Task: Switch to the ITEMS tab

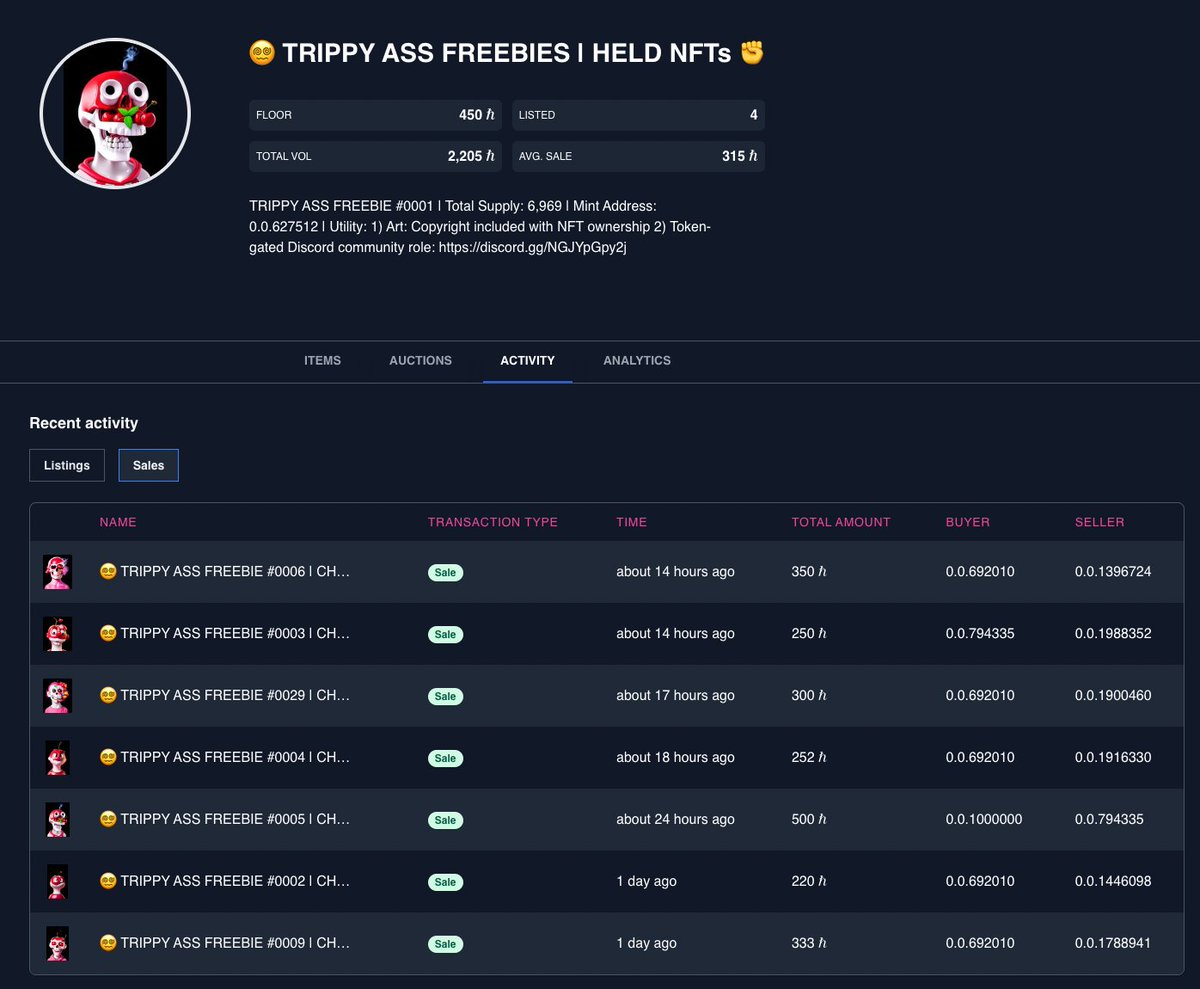Action: tap(322, 361)
